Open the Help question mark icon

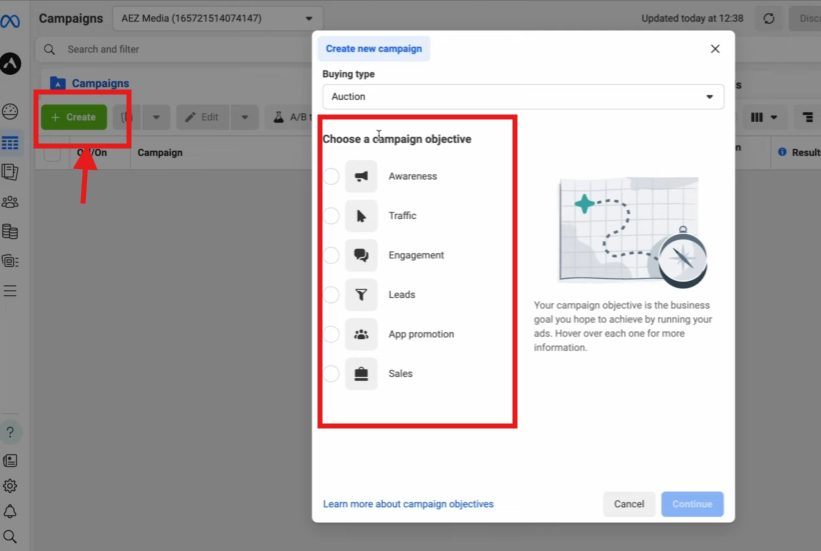tap(10, 433)
